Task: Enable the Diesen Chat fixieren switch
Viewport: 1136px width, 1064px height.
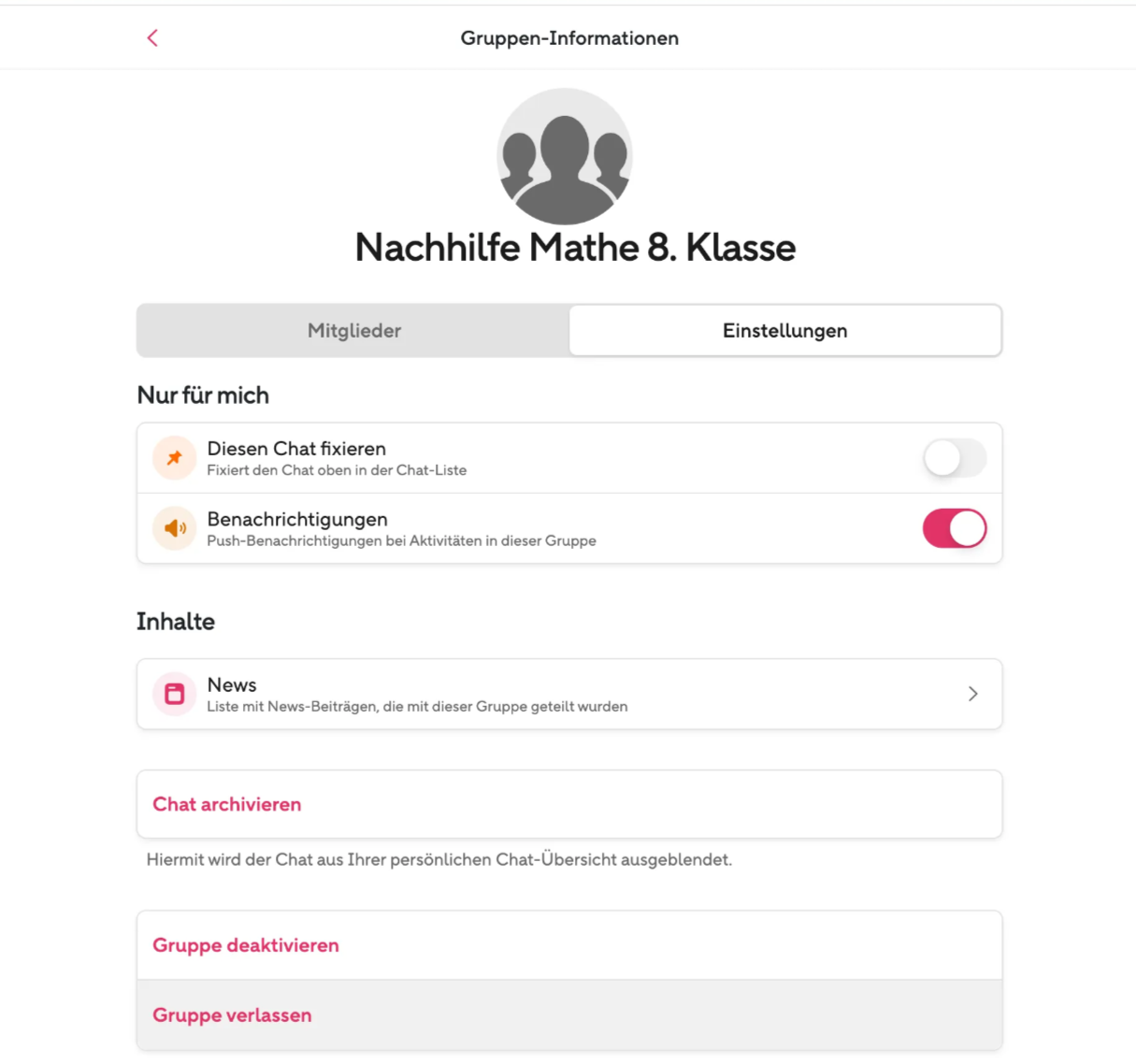Action: tap(955, 458)
